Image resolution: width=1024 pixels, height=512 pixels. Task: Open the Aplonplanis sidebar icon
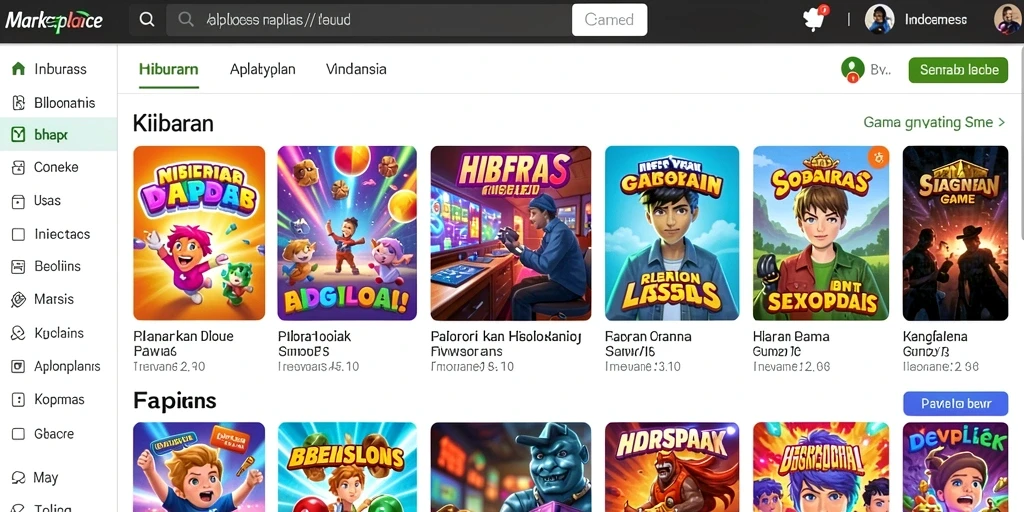pyautogui.click(x=18, y=367)
